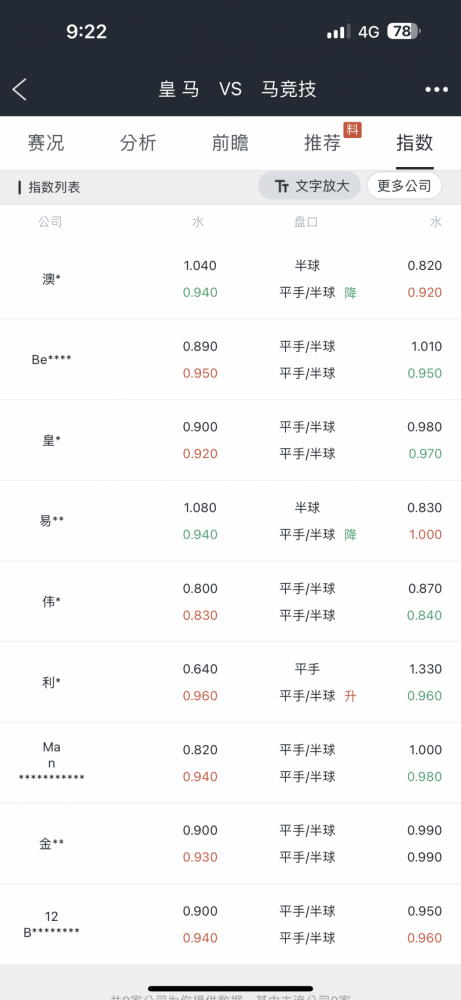Viewport: 461px width, 1000px height.
Task: Open the 金** company row
Action: point(230,844)
